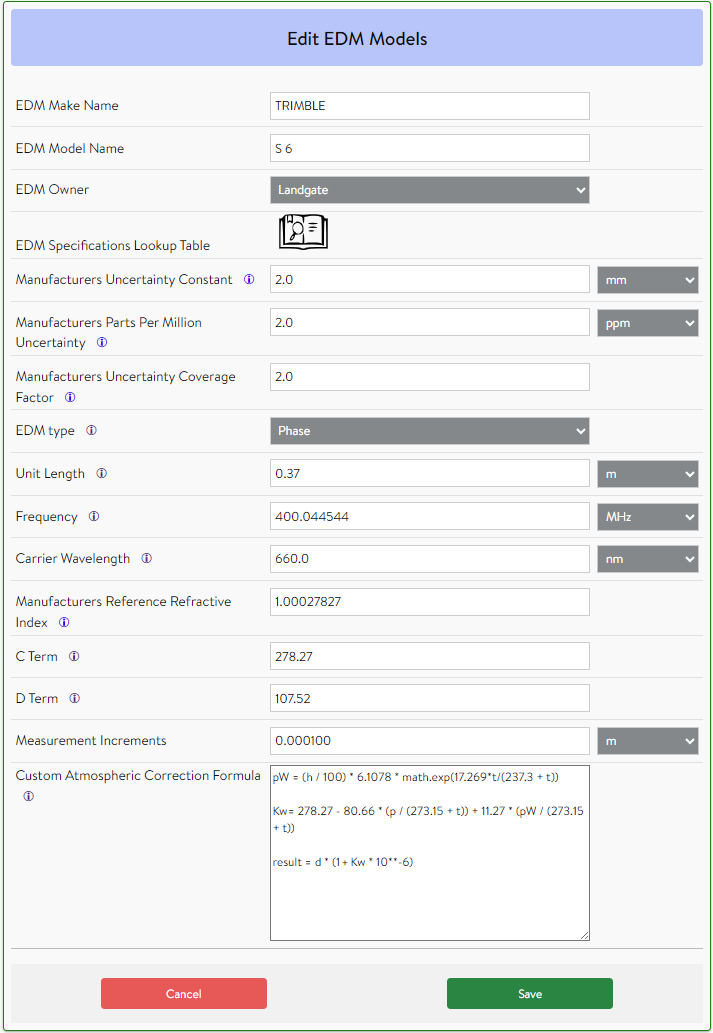
Task: Open the EDM type info tooltip
Action: [x=91, y=431]
